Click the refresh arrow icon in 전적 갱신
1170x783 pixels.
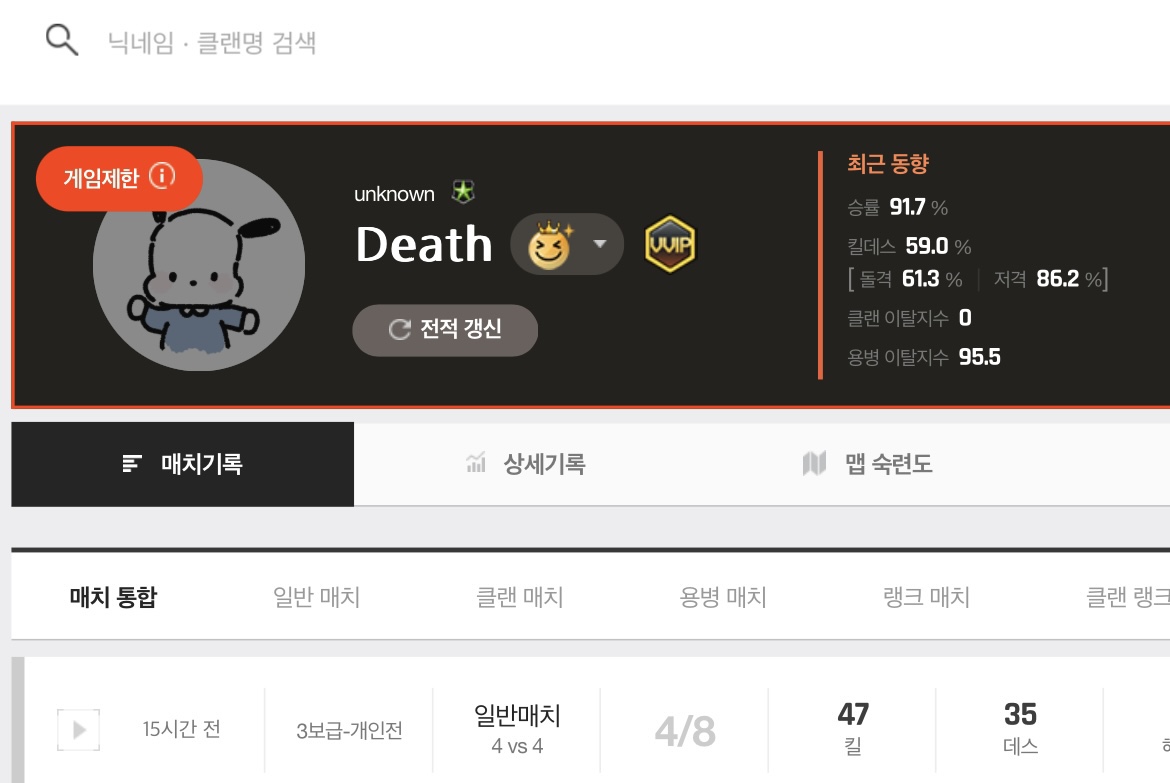pyautogui.click(x=400, y=329)
